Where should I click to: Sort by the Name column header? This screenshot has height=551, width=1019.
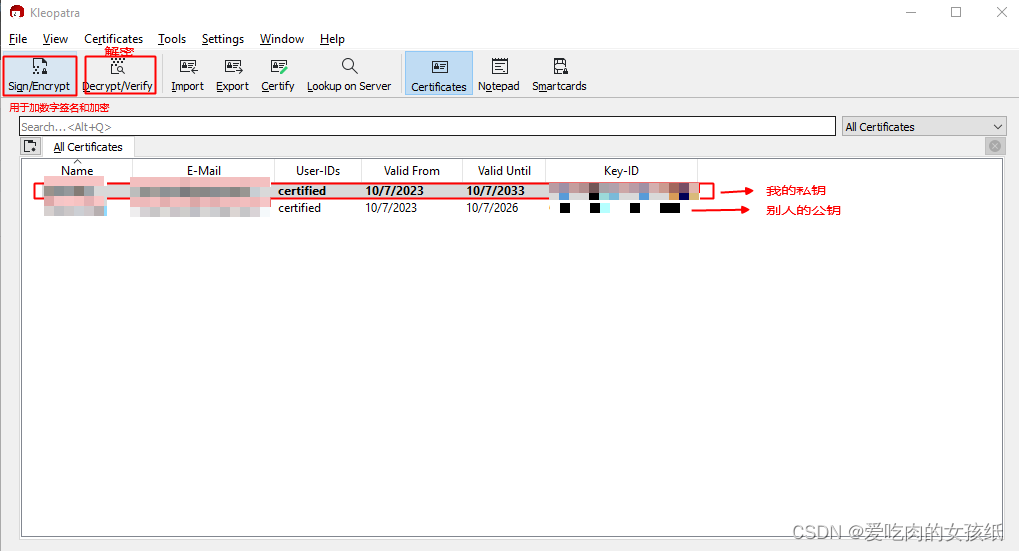point(77,170)
